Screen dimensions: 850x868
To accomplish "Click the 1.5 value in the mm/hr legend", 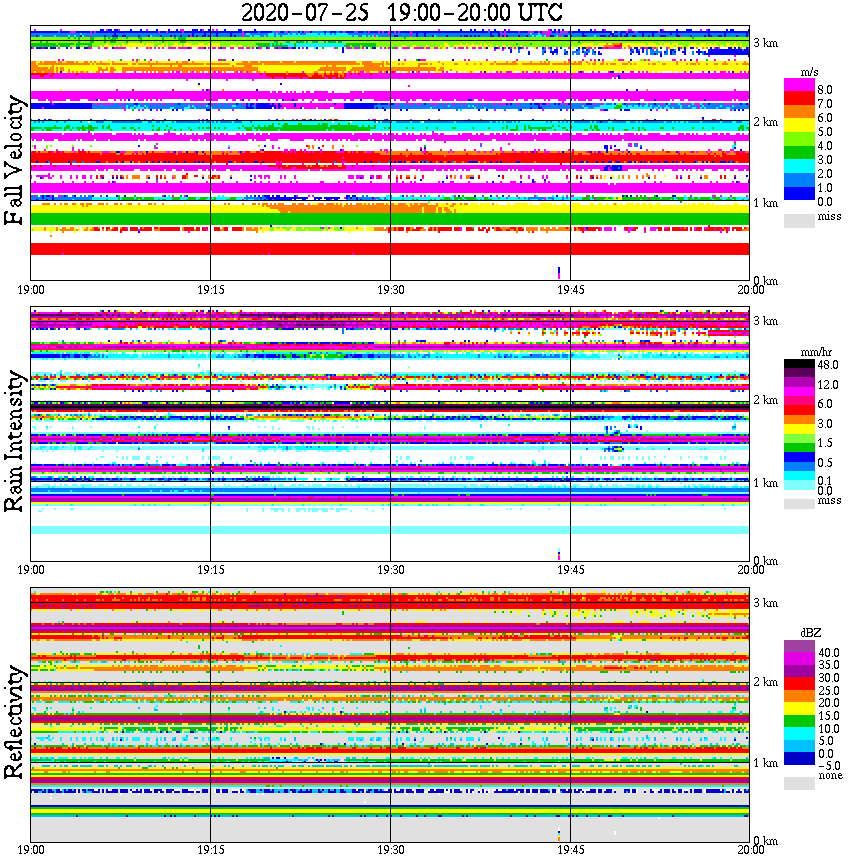I will 825,442.
